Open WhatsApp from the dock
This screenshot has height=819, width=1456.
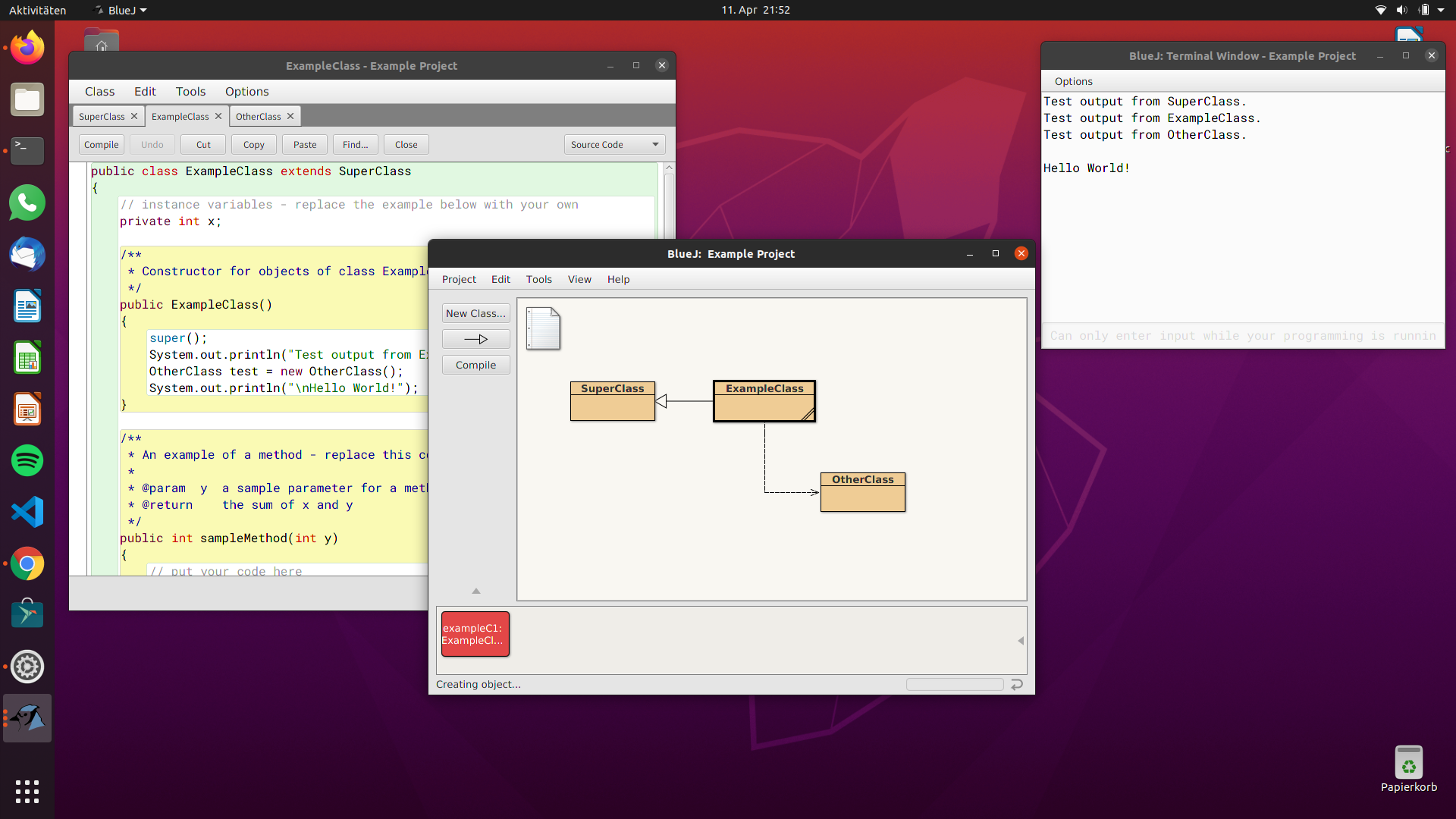27,202
